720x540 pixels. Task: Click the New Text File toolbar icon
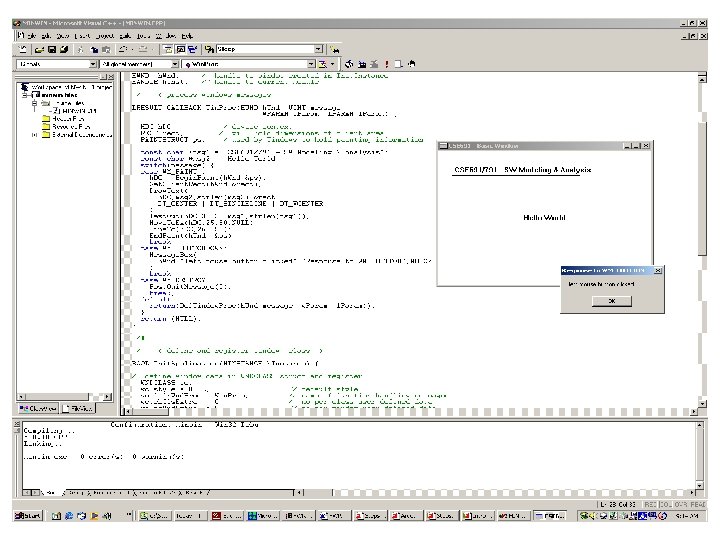[x=22, y=49]
